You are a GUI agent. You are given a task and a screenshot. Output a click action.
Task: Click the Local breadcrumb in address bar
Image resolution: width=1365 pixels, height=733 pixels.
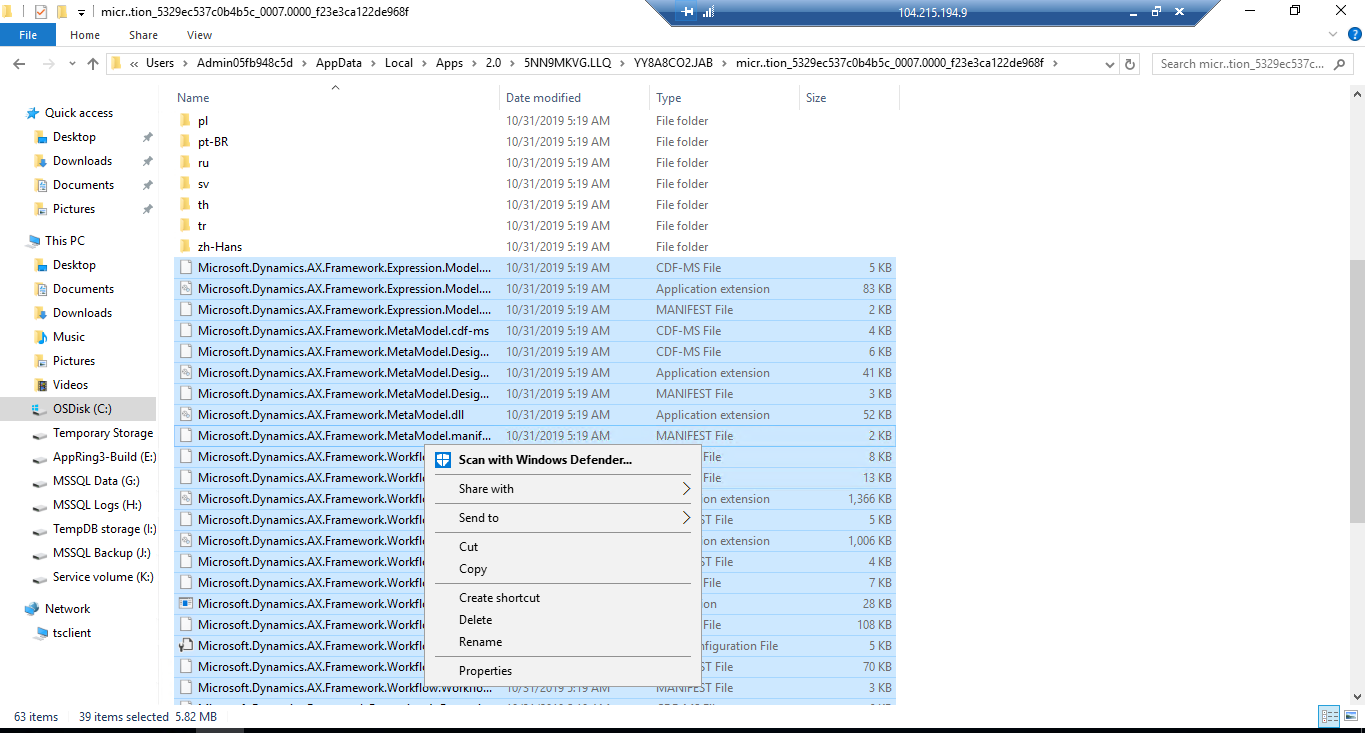coord(399,63)
